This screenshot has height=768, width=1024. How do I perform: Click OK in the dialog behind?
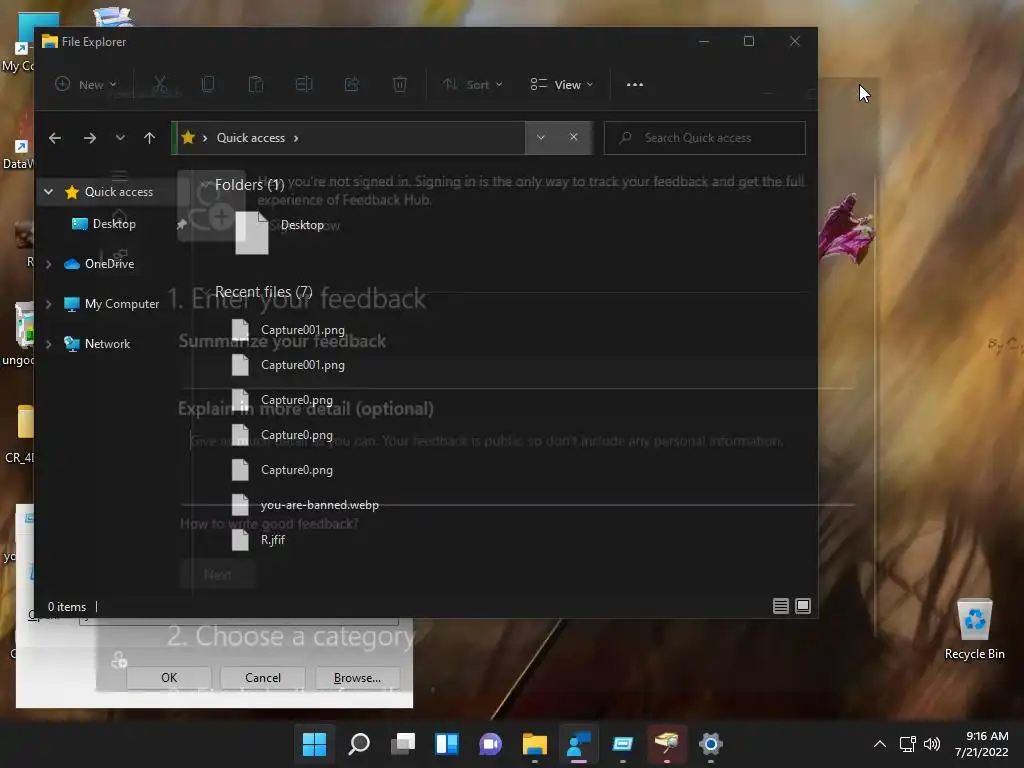169,678
